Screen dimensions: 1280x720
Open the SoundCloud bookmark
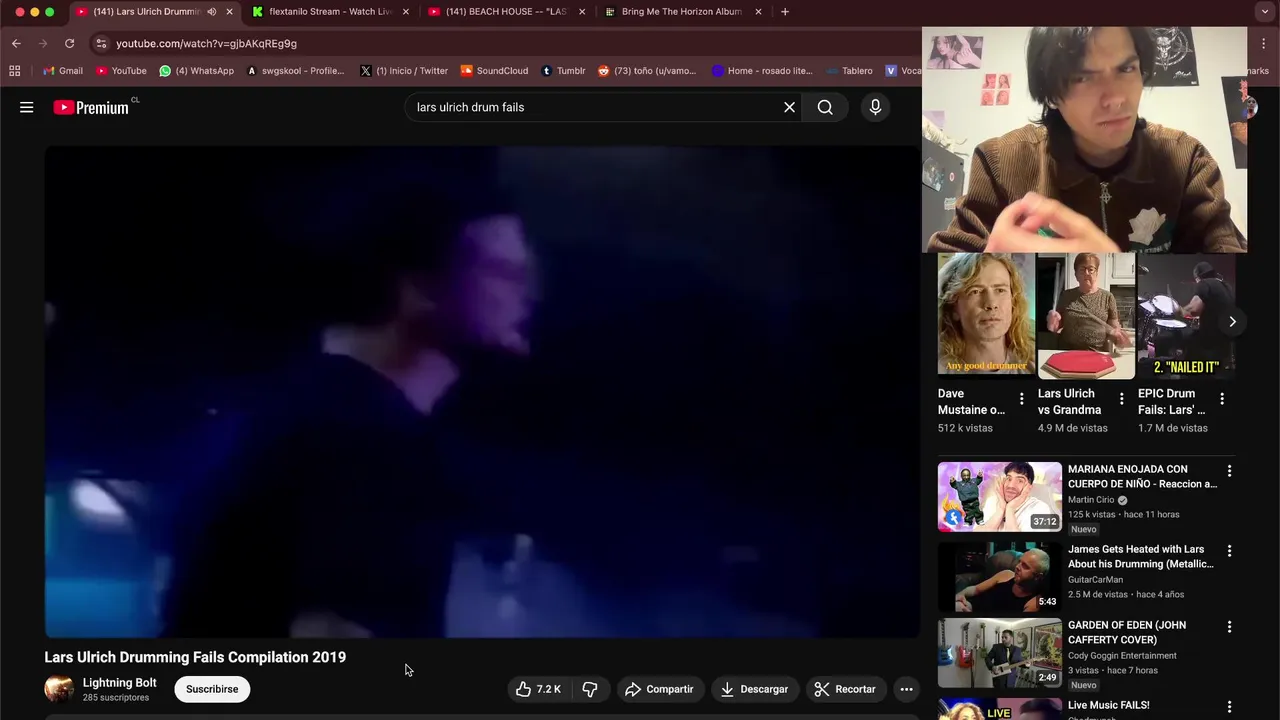(x=494, y=71)
